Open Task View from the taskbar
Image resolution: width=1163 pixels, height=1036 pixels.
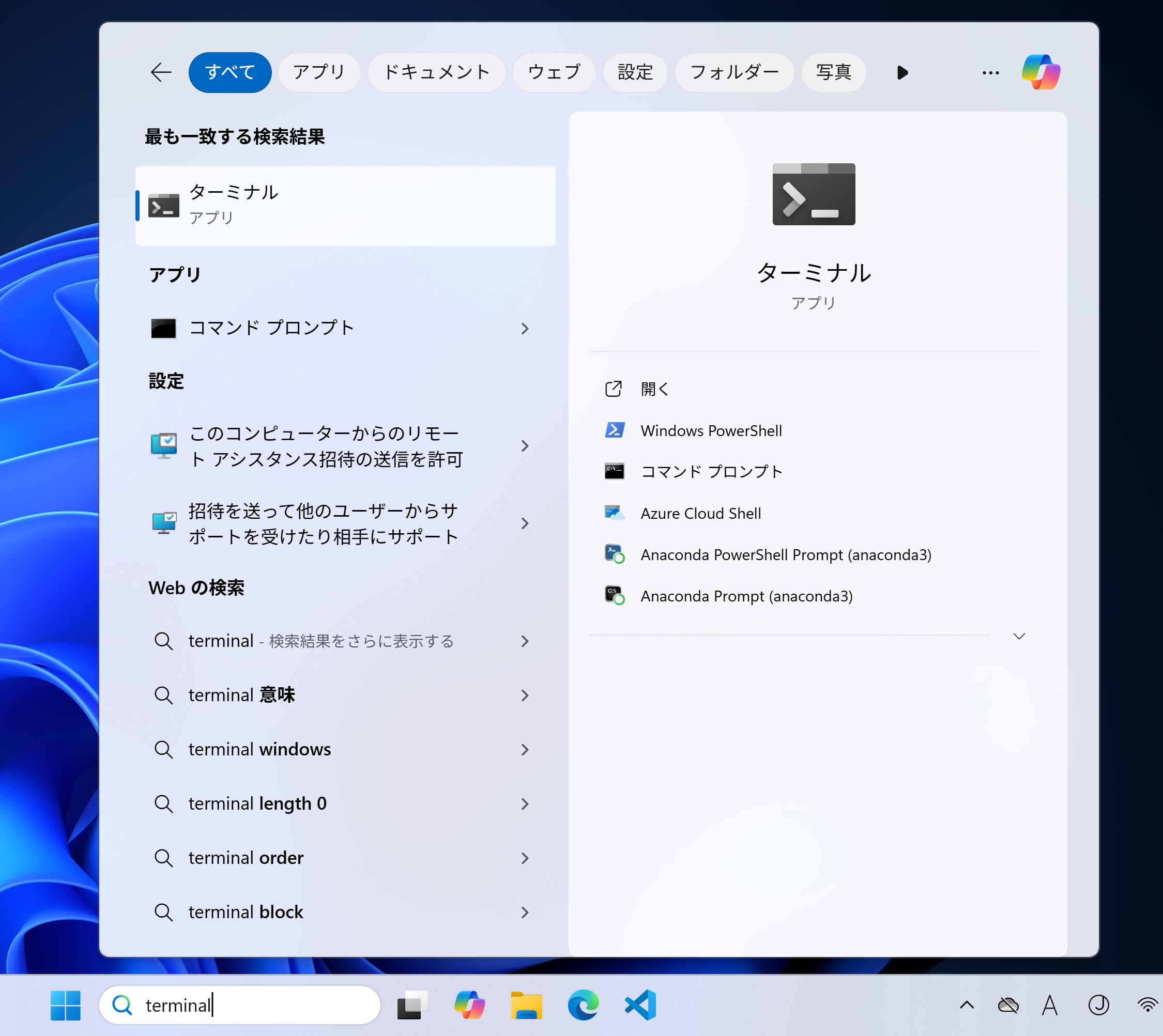[x=412, y=1006]
